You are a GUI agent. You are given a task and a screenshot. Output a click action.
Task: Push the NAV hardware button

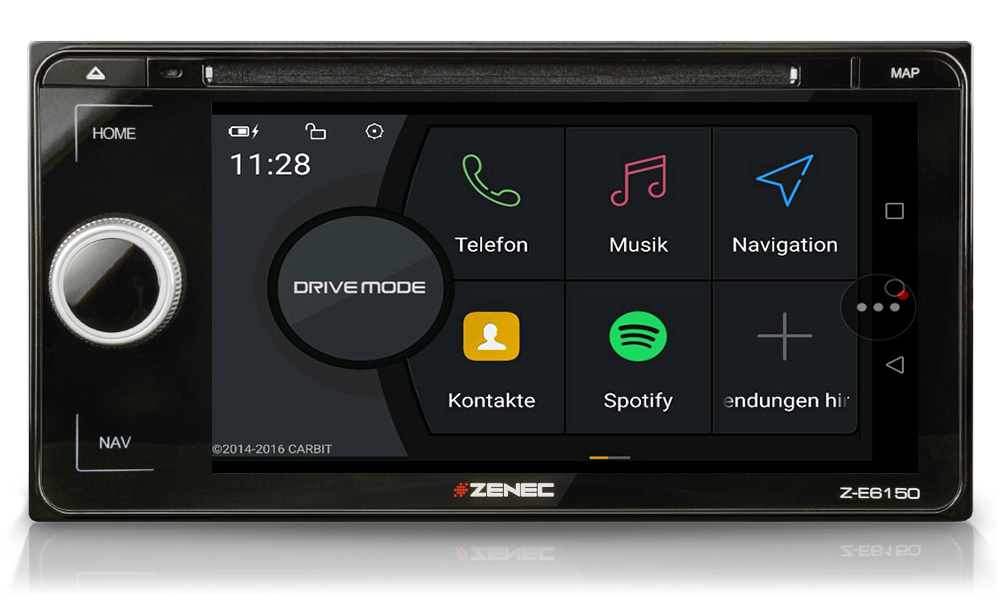[x=115, y=443]
